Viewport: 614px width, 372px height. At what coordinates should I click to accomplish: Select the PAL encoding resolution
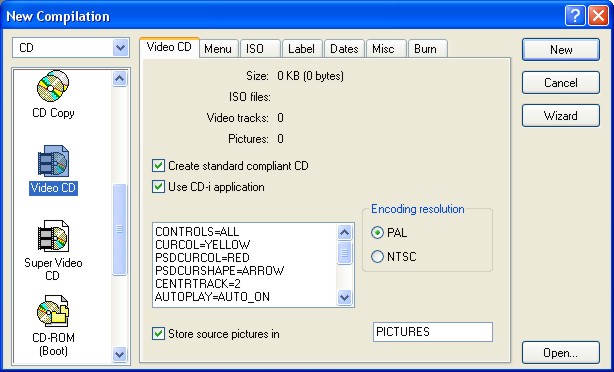click(377, 233)
